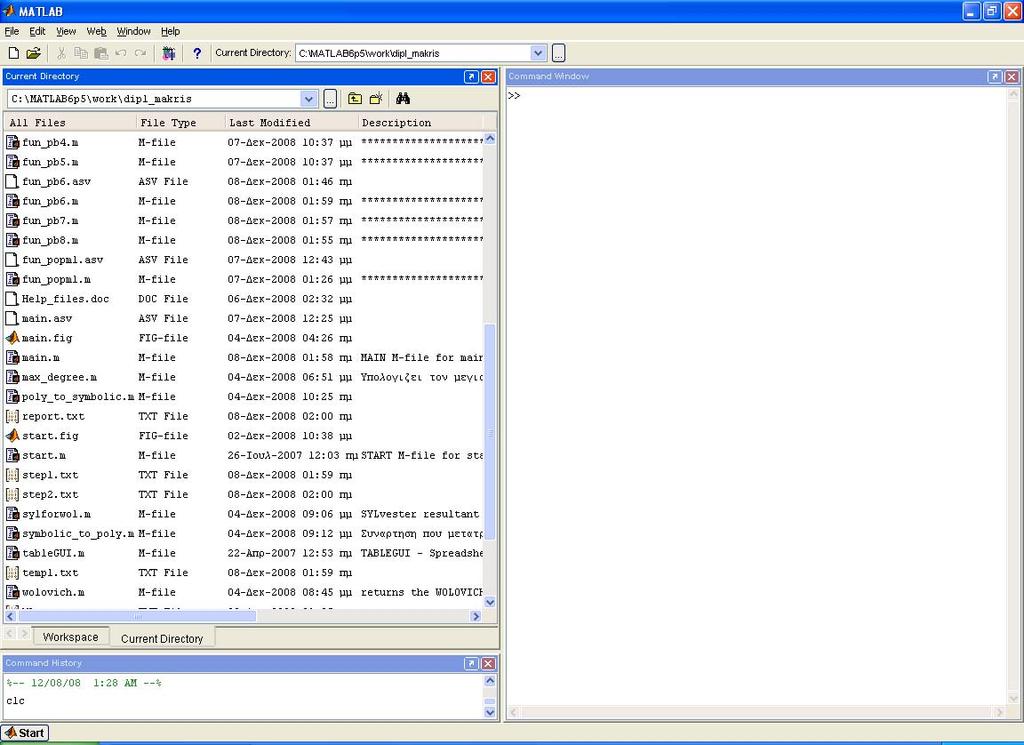This screenshot has width=1024, height=745.
Task: Select file name symbolic_to_poly.m
Action: pos(78,534)
